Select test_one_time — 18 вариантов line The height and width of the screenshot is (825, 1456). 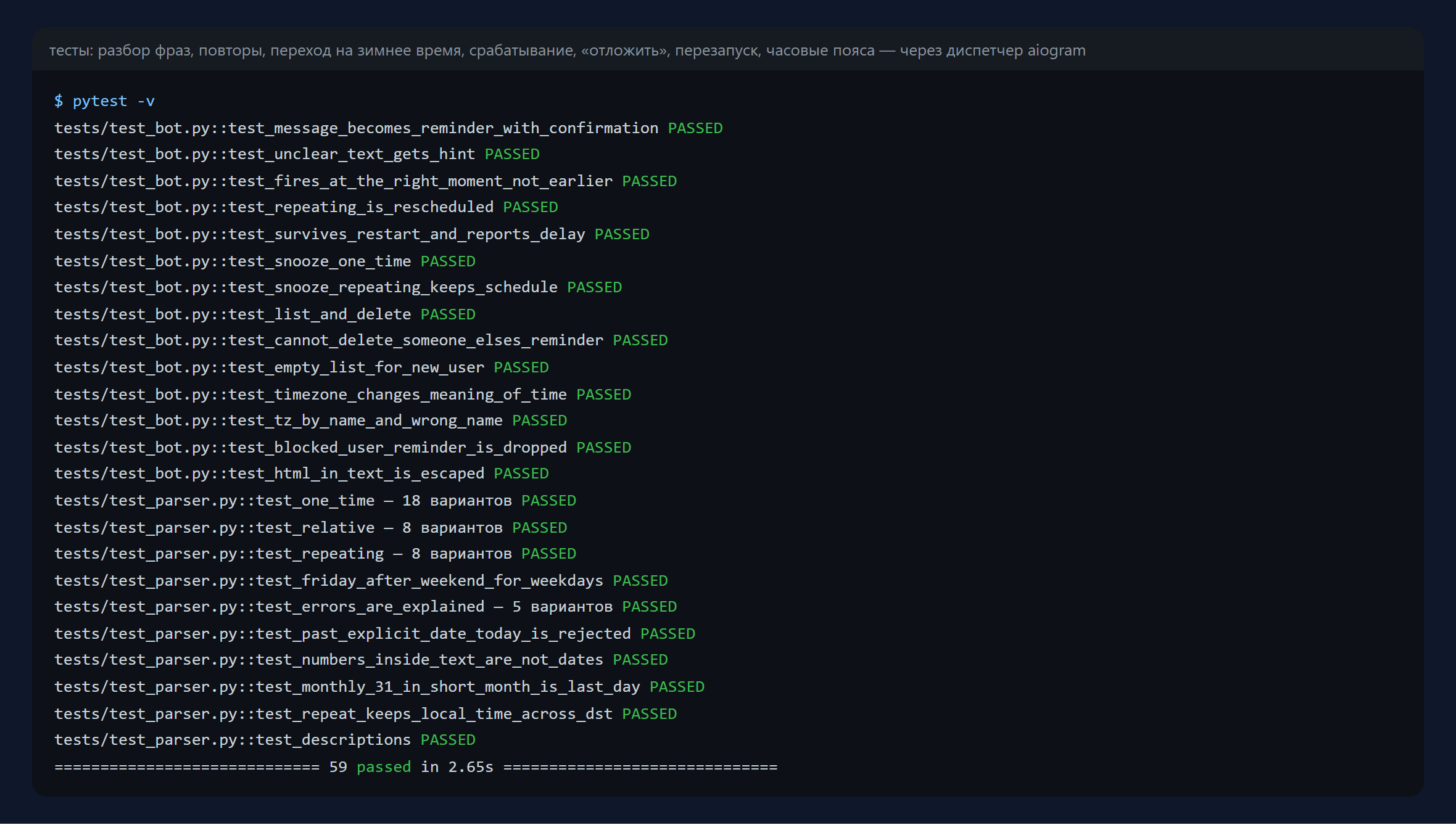[315, 501]
